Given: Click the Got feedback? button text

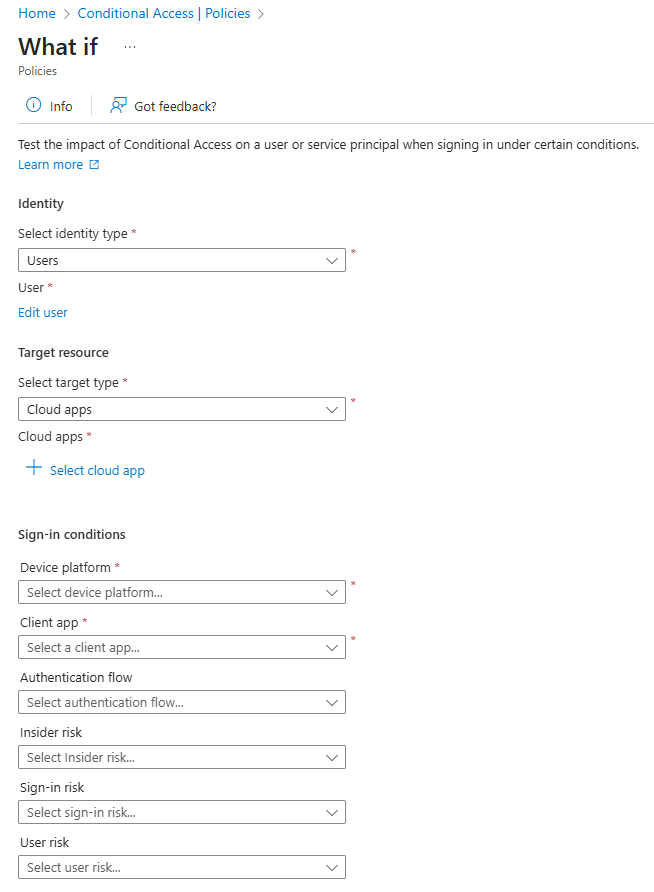Looking at the screenshot, I should [175, 106].
